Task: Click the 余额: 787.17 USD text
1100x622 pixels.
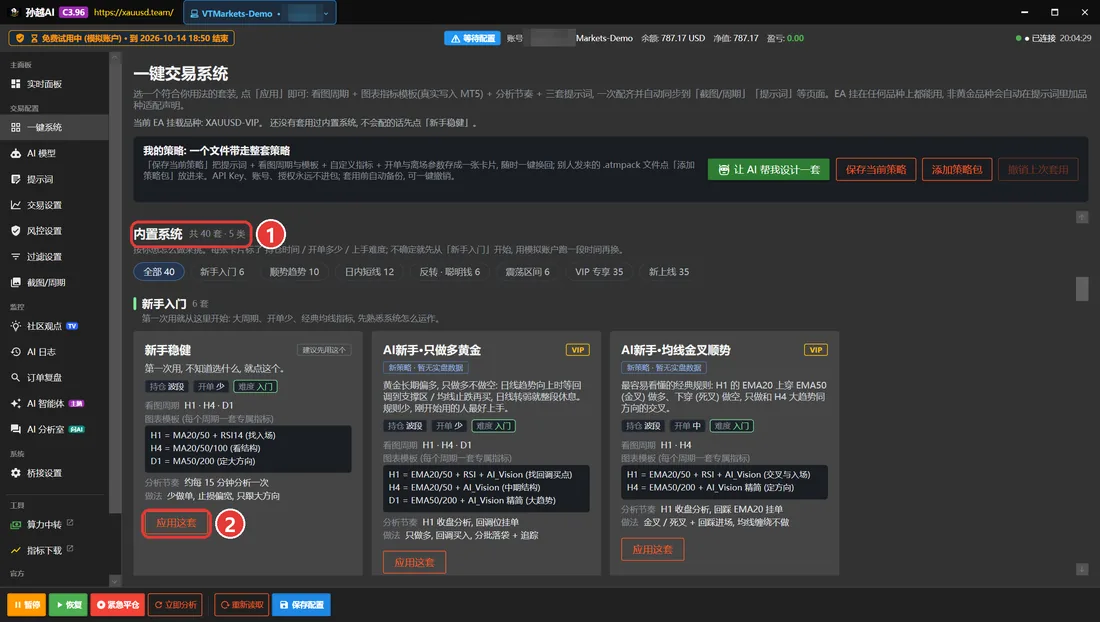Action: [673, 39]
